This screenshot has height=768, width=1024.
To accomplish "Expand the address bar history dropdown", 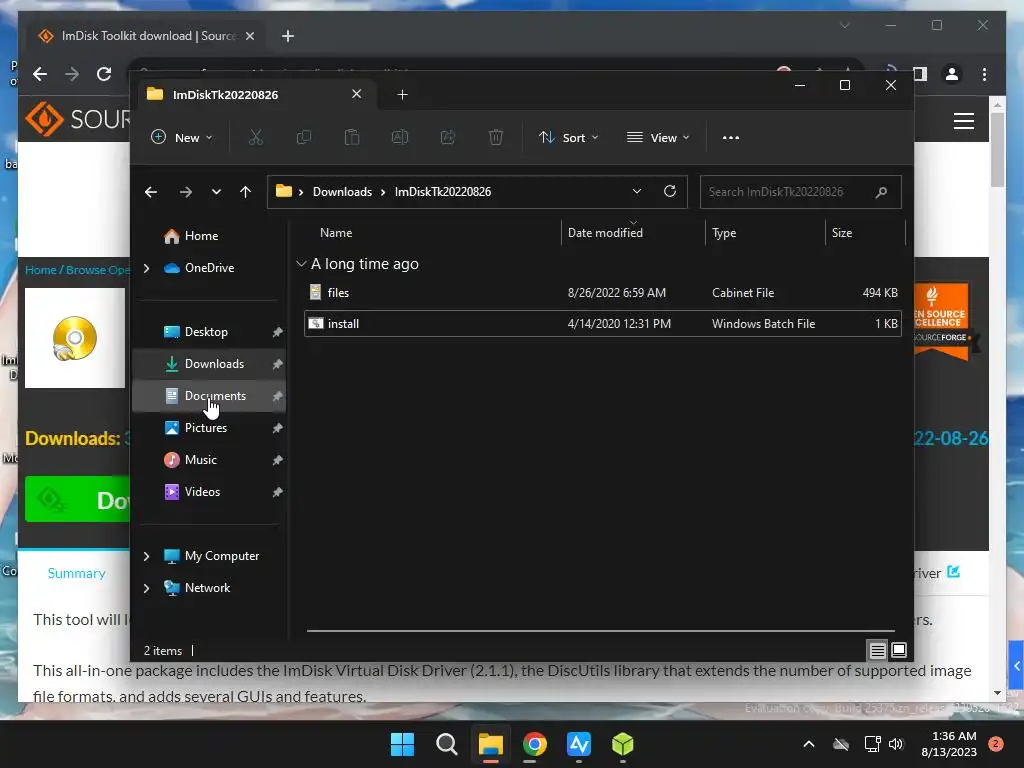I will (637, 191).
